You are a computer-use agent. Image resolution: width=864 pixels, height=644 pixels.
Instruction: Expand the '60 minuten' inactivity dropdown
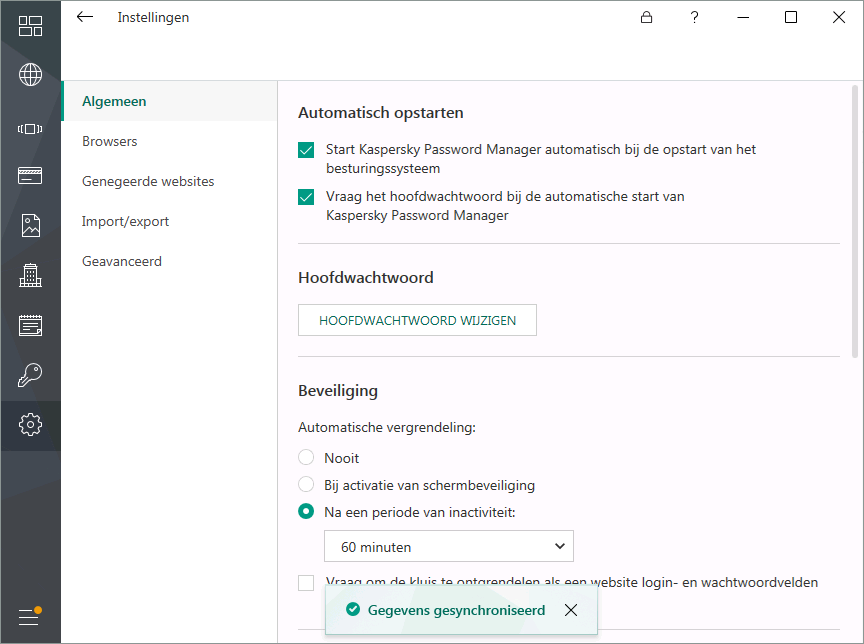(448, 546)
